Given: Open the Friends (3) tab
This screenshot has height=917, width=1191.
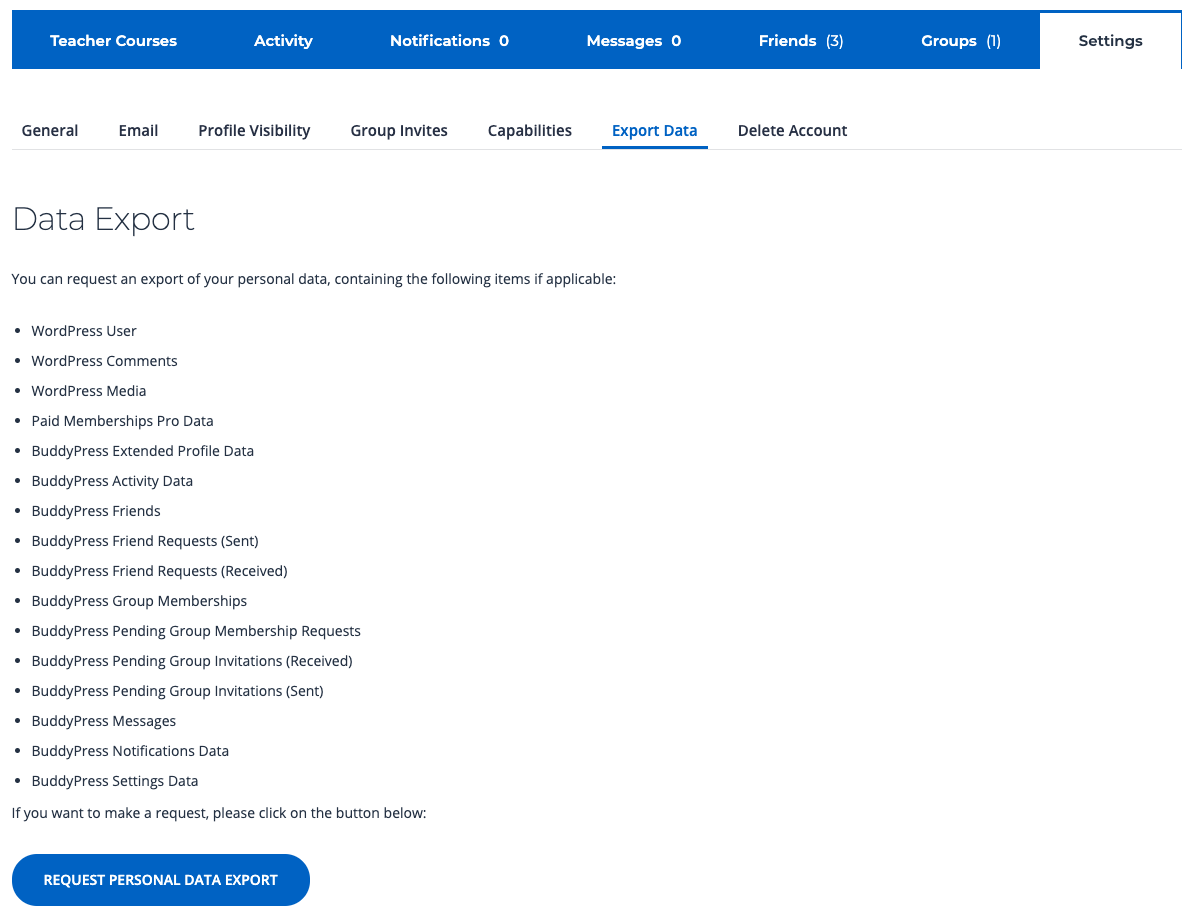Looking at the screenshot, I should pos(800,41).
